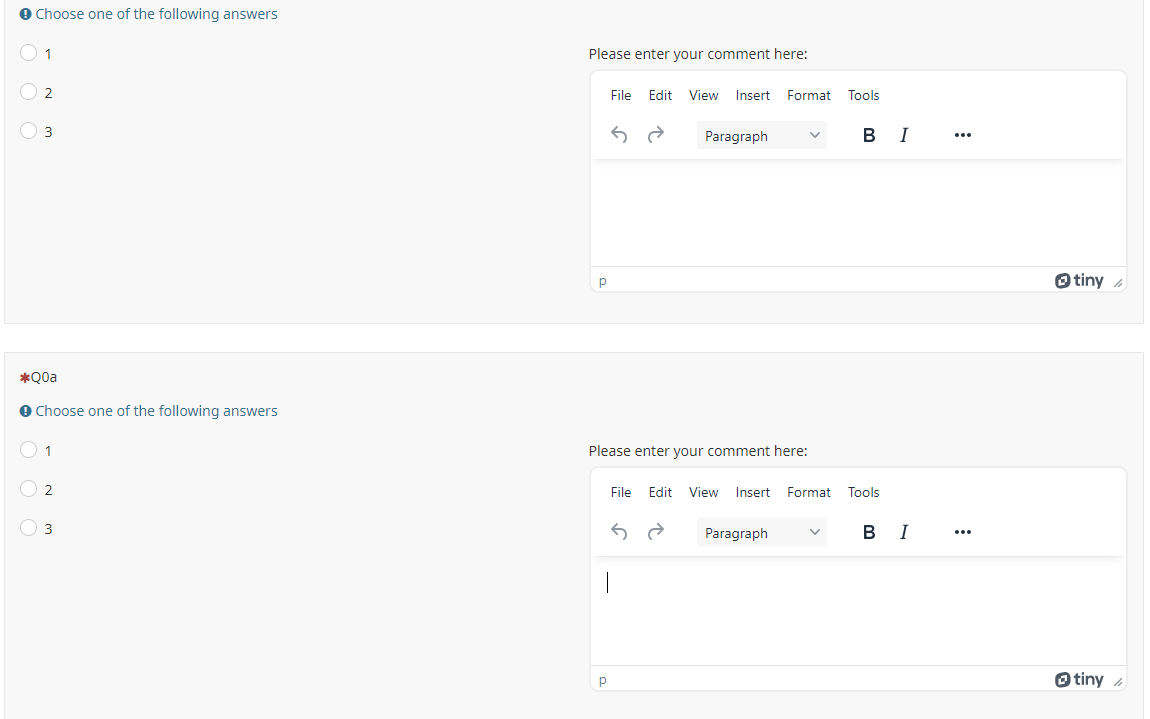
Task: Open the Format menu in Q0a editor
Action: pos(808,492)
